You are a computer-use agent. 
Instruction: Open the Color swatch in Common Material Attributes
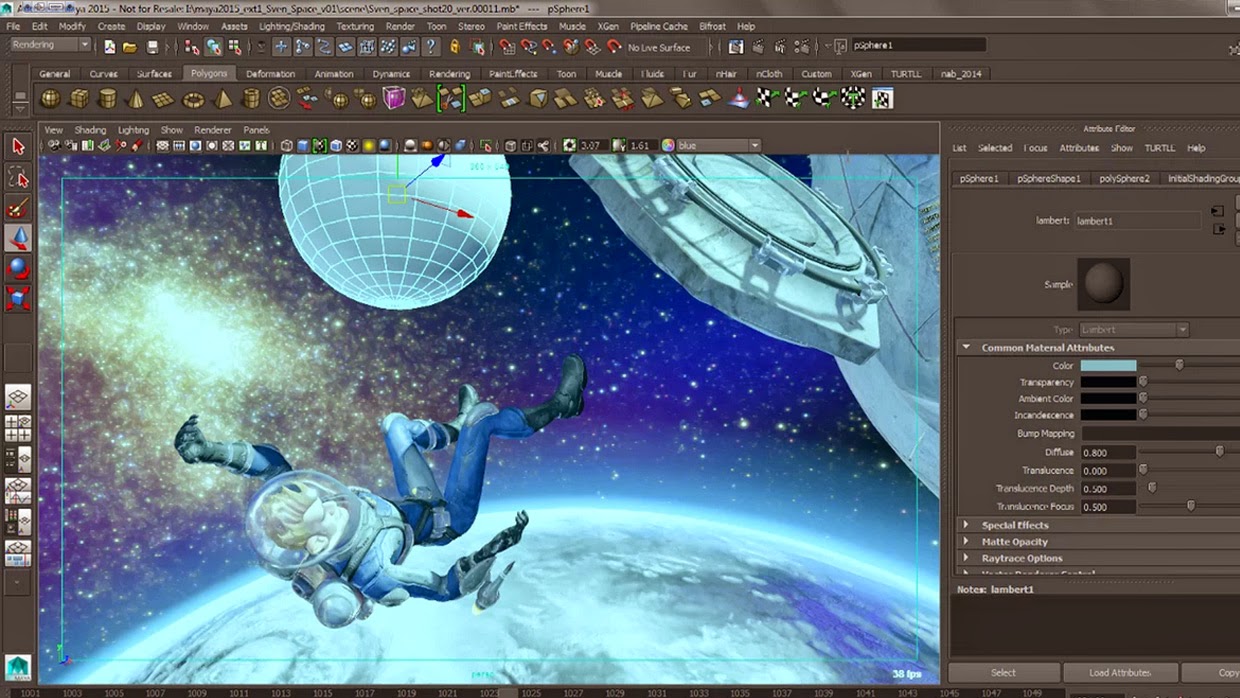tap(1111, 365)
